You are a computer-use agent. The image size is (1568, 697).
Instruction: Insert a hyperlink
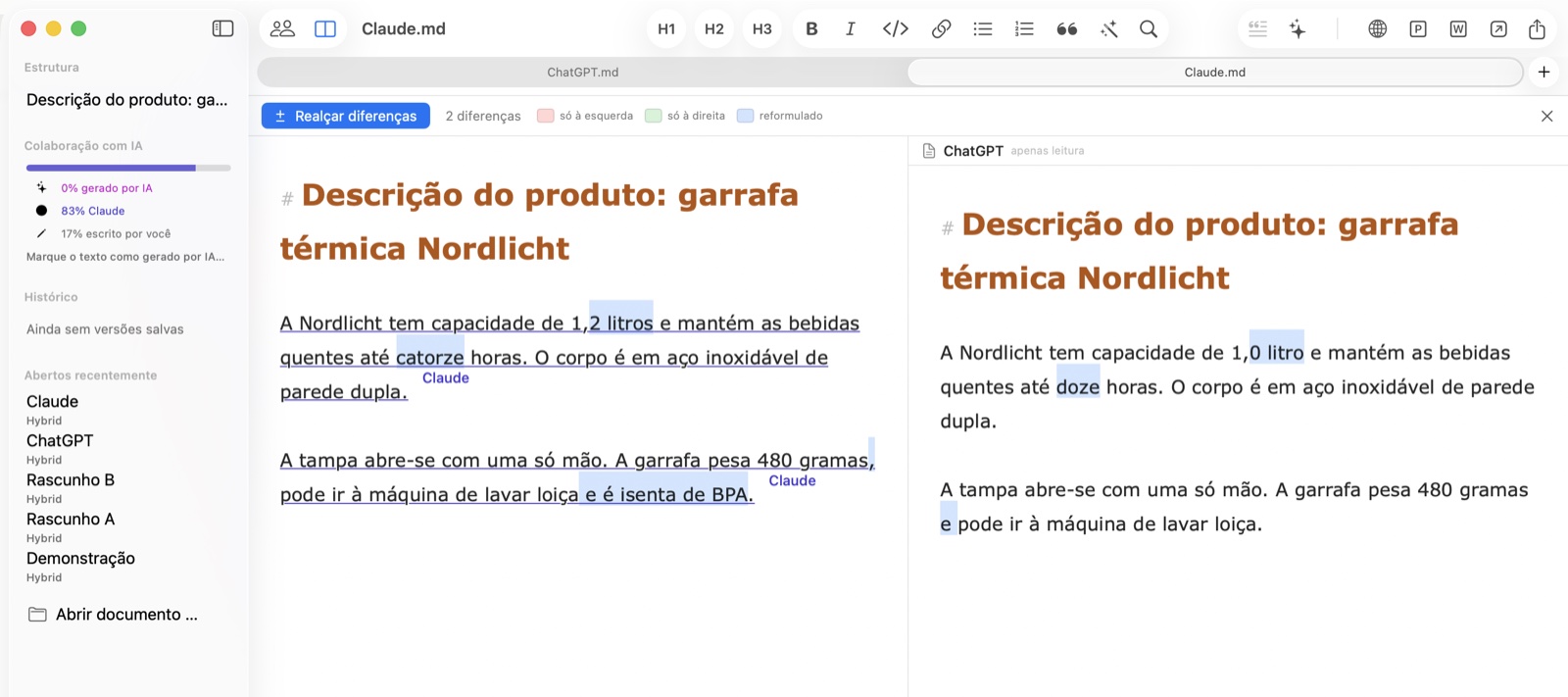coord(941,28)
